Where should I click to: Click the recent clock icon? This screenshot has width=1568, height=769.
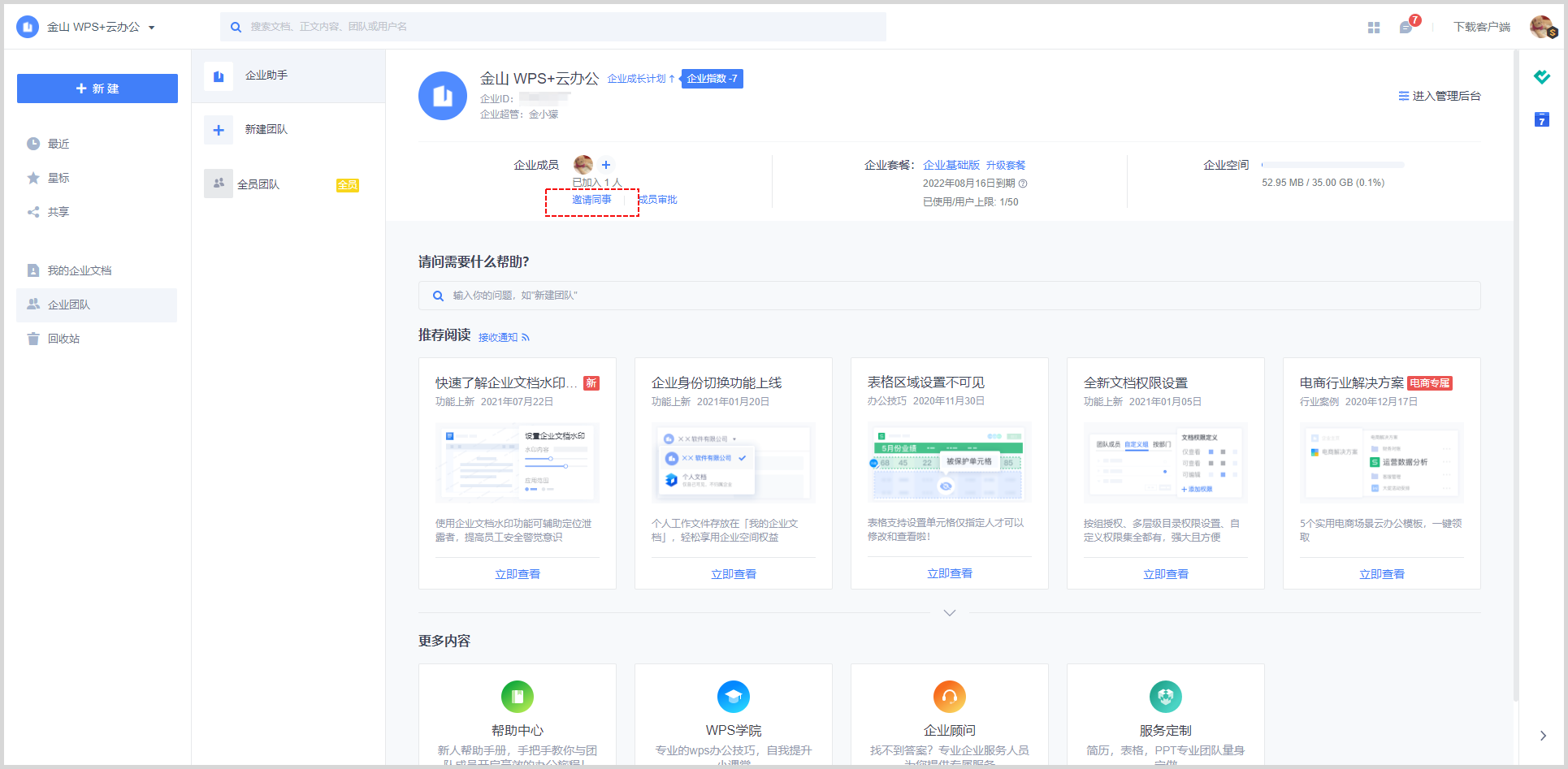(33, 144)
